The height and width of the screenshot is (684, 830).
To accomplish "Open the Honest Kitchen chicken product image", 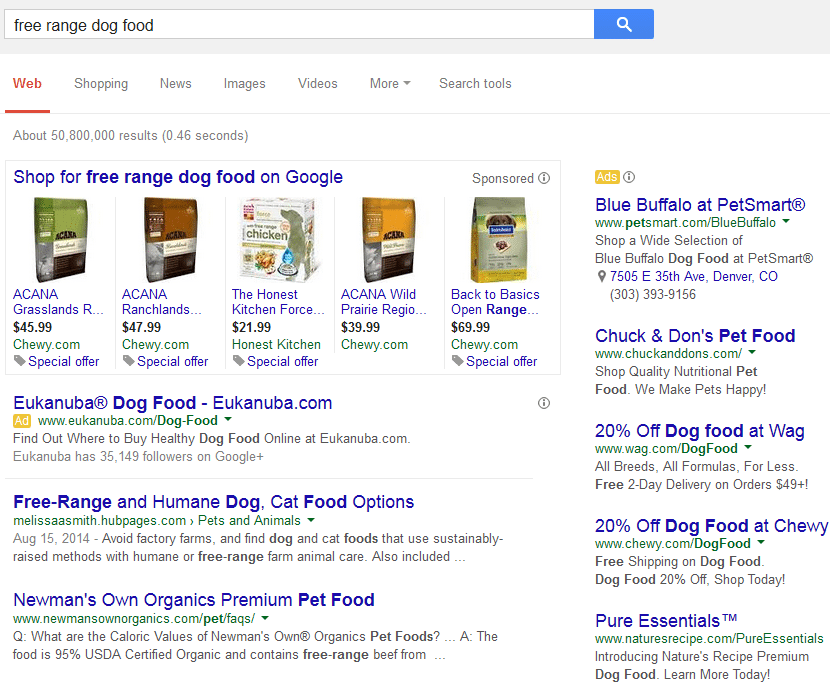I will pyautogui.click(x=279, y=240).
